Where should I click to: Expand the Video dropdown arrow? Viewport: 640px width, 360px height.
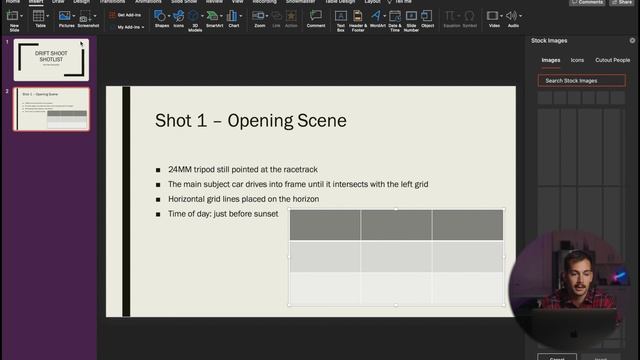pos(502,16)
